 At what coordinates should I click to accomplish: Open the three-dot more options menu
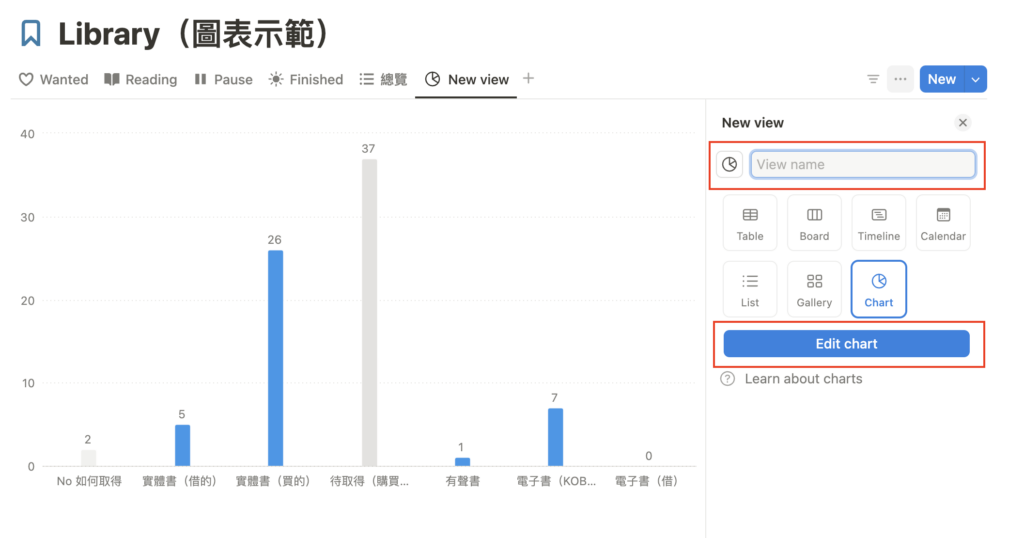click(900, 79)
